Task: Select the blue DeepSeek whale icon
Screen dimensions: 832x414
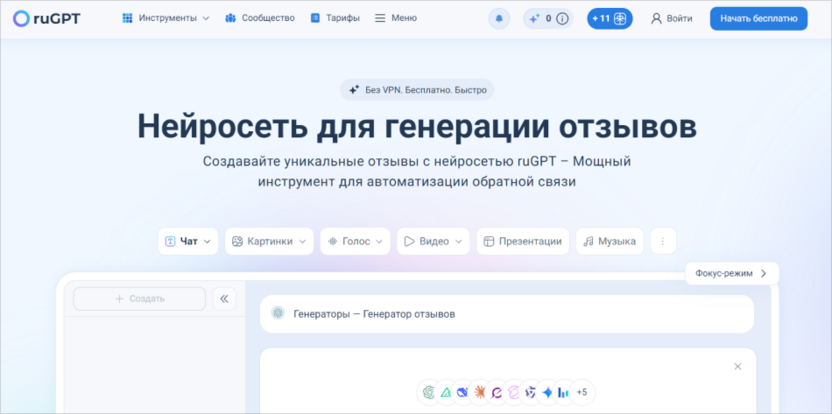Action: tap(463, 392)
